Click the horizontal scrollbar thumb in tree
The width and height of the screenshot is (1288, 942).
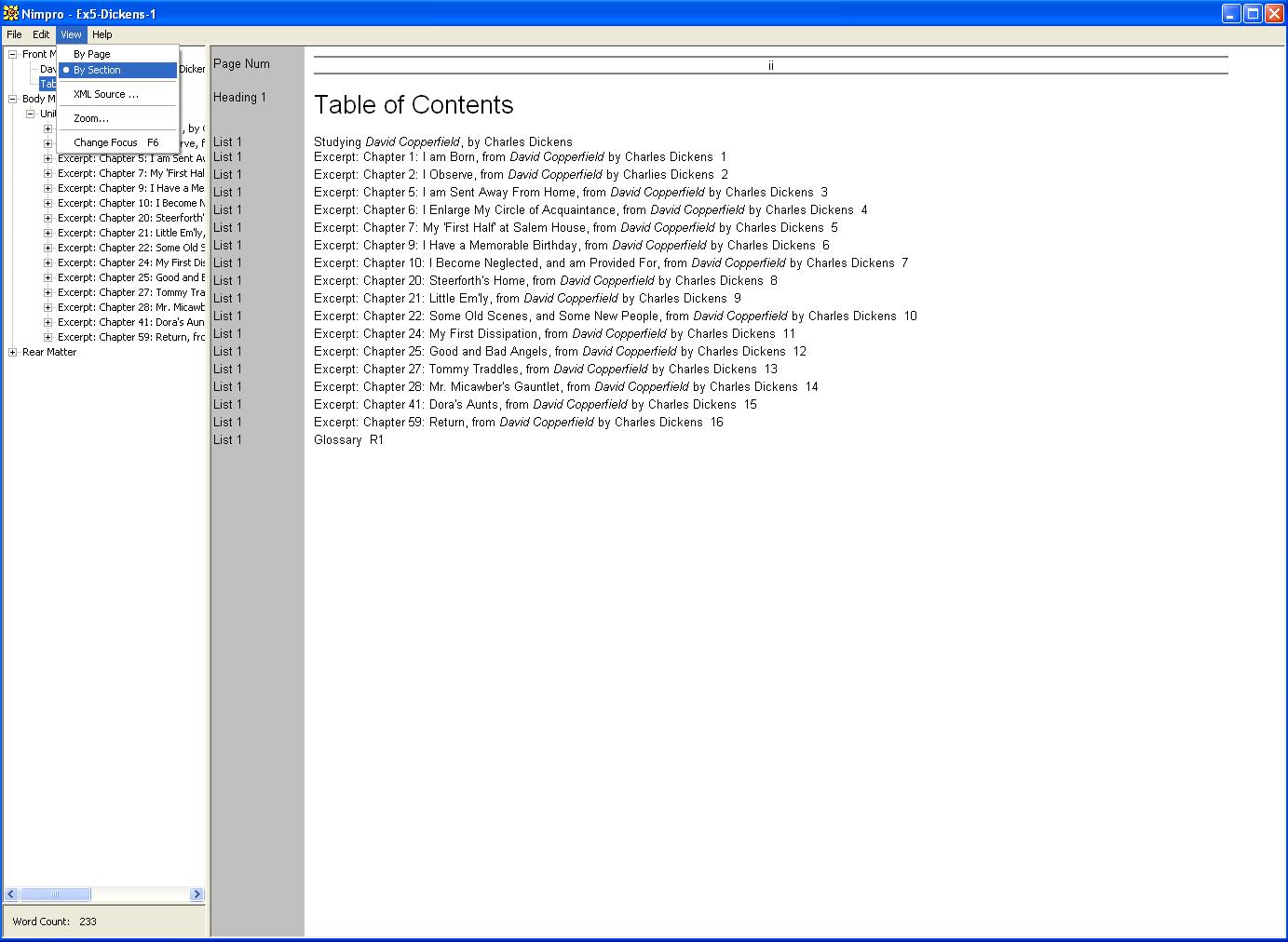coord(55,895)
